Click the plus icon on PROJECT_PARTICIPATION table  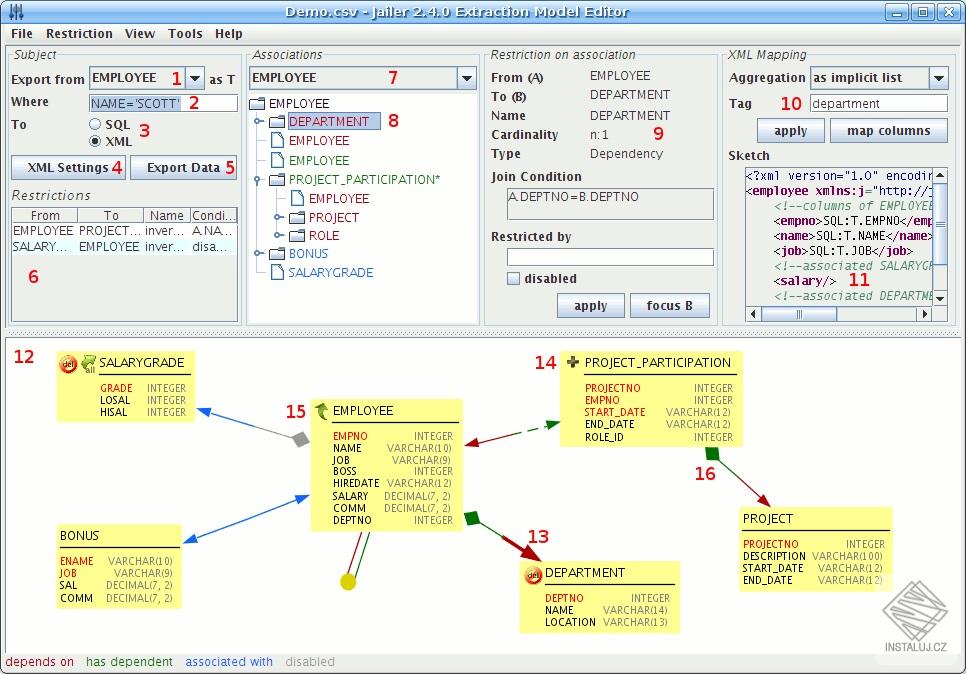(572, 362)
